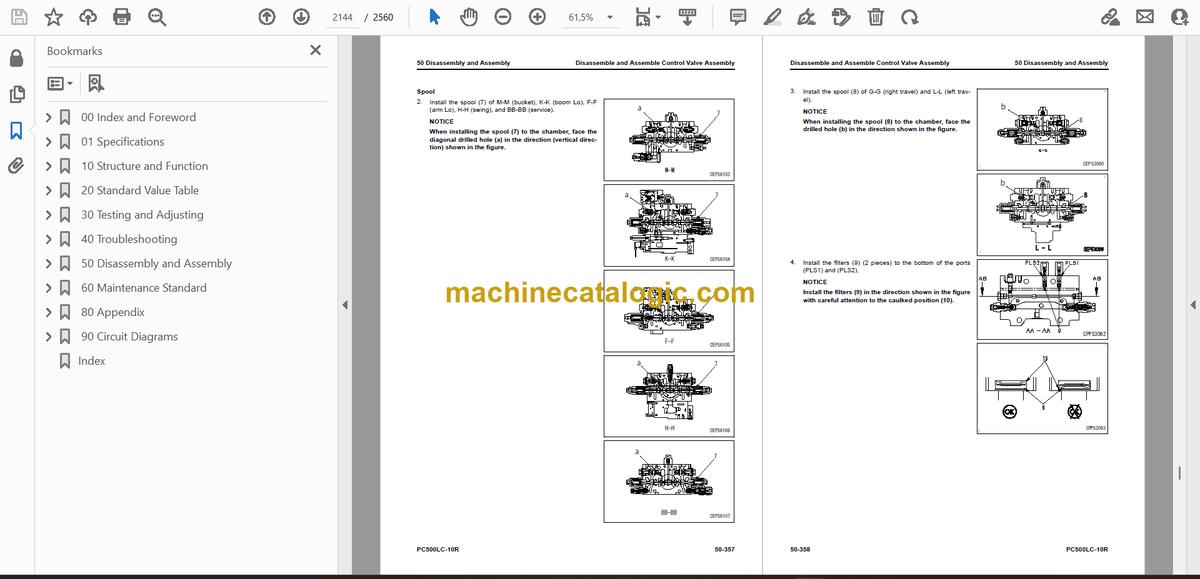Click the filter OK/NG diagram figure
The image size is (1200, 579).
tap(1042, 388)
